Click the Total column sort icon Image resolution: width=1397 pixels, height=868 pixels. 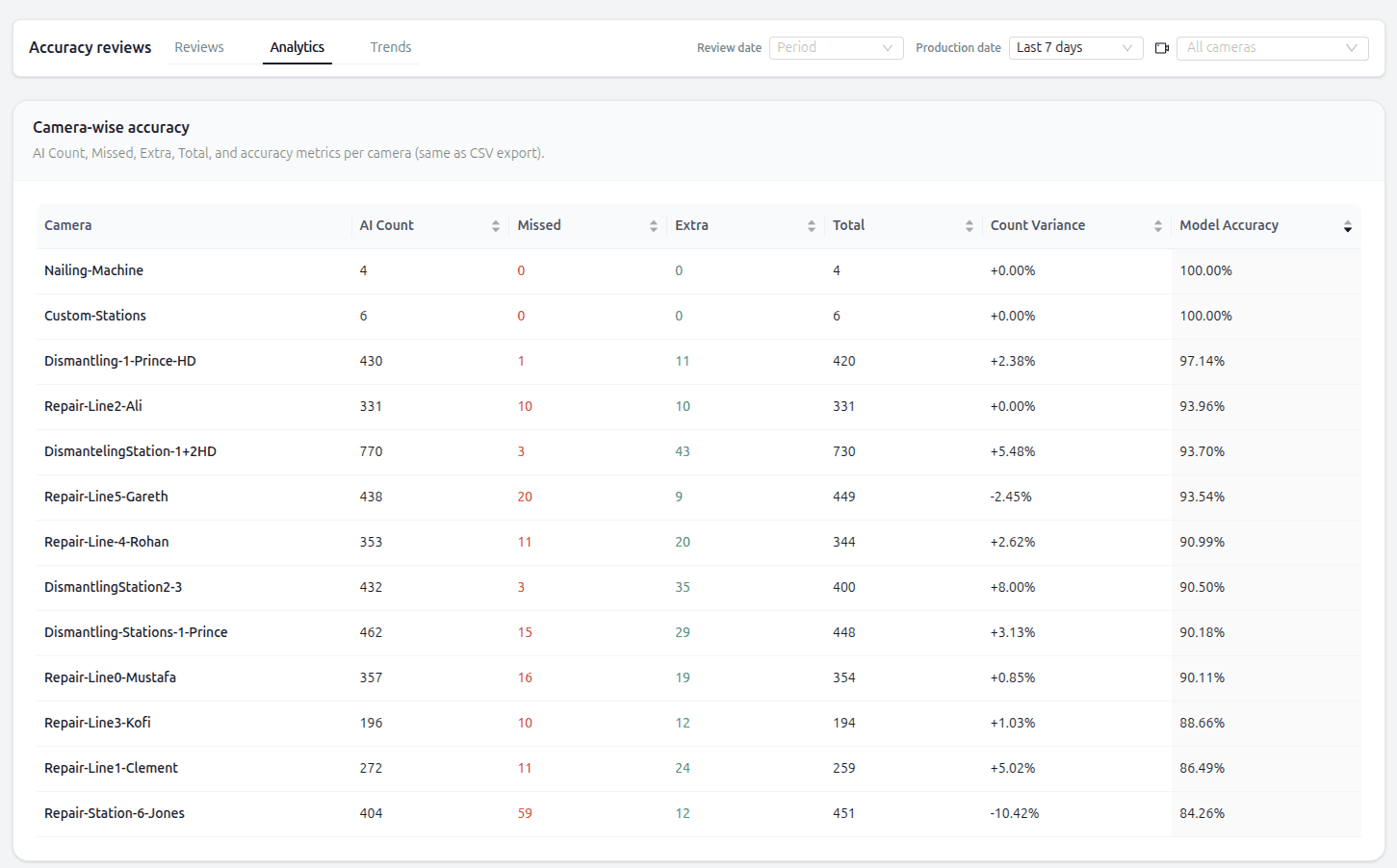pyautogui.click(x=970, y=225)
